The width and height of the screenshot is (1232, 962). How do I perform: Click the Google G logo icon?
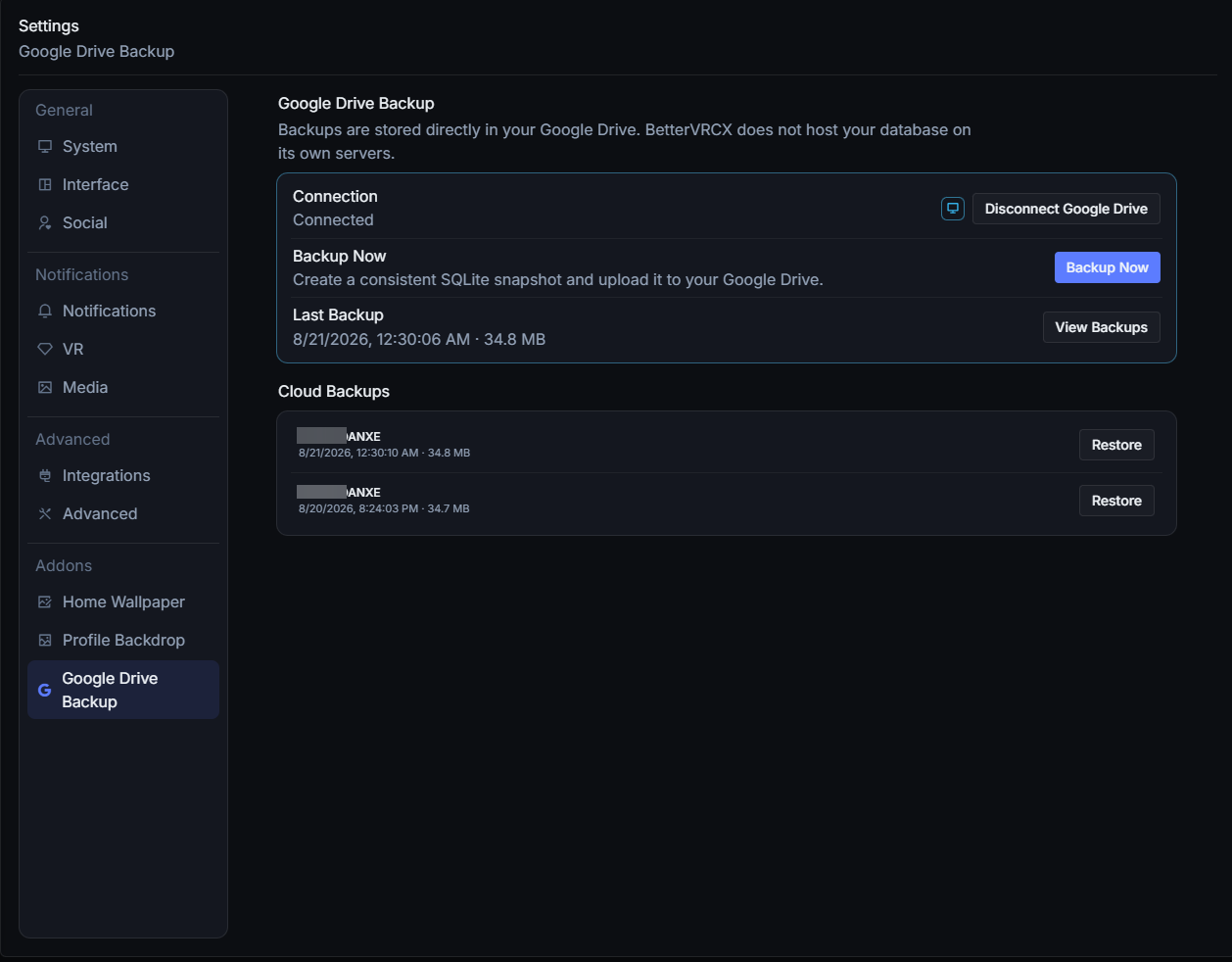click(44, 691)
